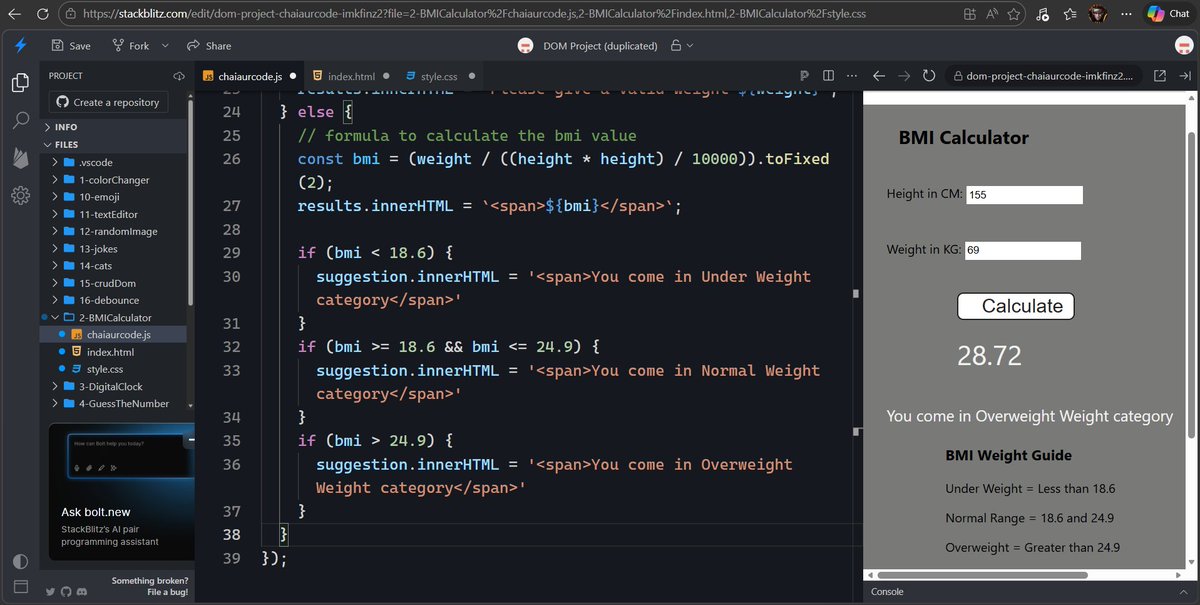Expand the .vscode folder

pos(113,163)
